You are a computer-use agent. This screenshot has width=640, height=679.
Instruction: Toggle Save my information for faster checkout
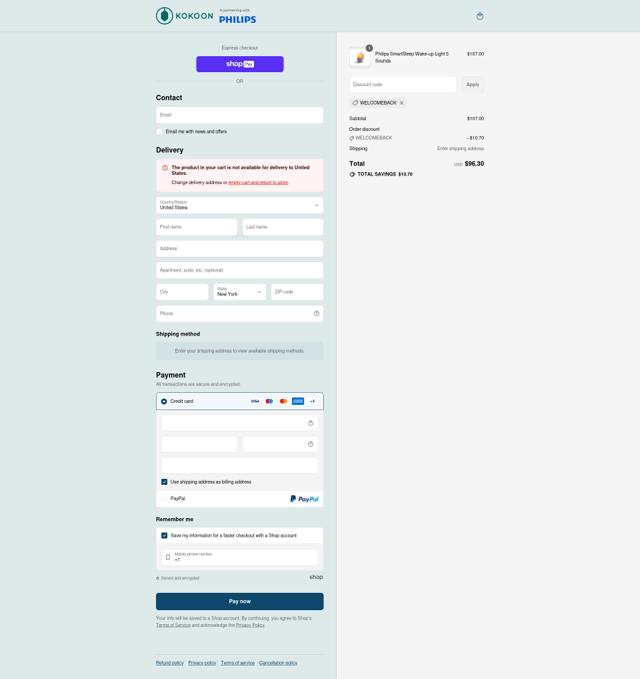[164, 536]
